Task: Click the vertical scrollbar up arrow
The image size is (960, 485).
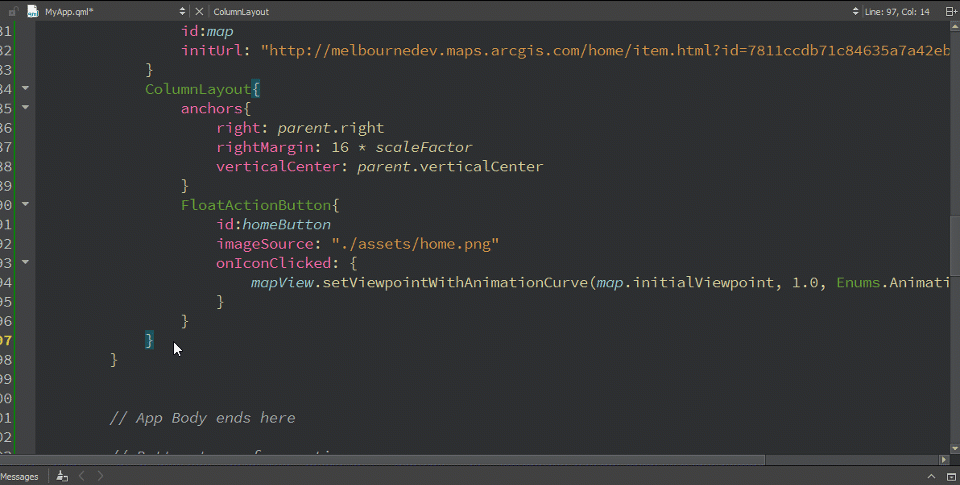Action: tap(954, 26)
